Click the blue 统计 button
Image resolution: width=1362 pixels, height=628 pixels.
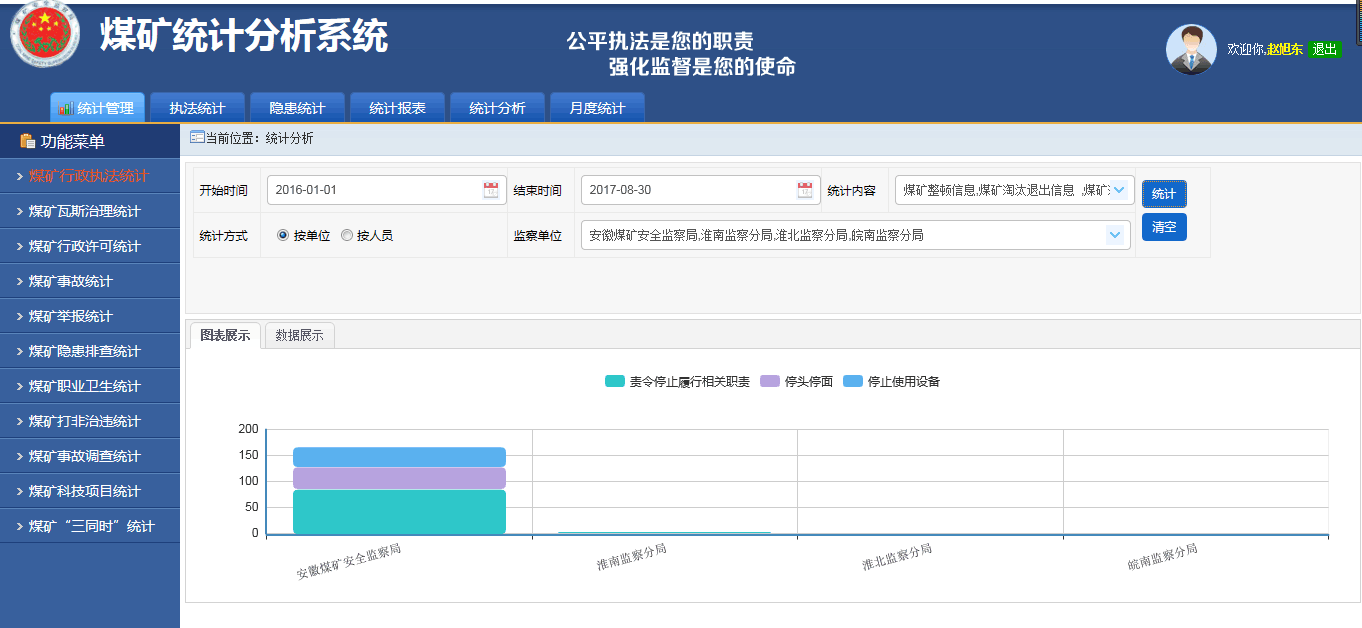coord(1163,194)
